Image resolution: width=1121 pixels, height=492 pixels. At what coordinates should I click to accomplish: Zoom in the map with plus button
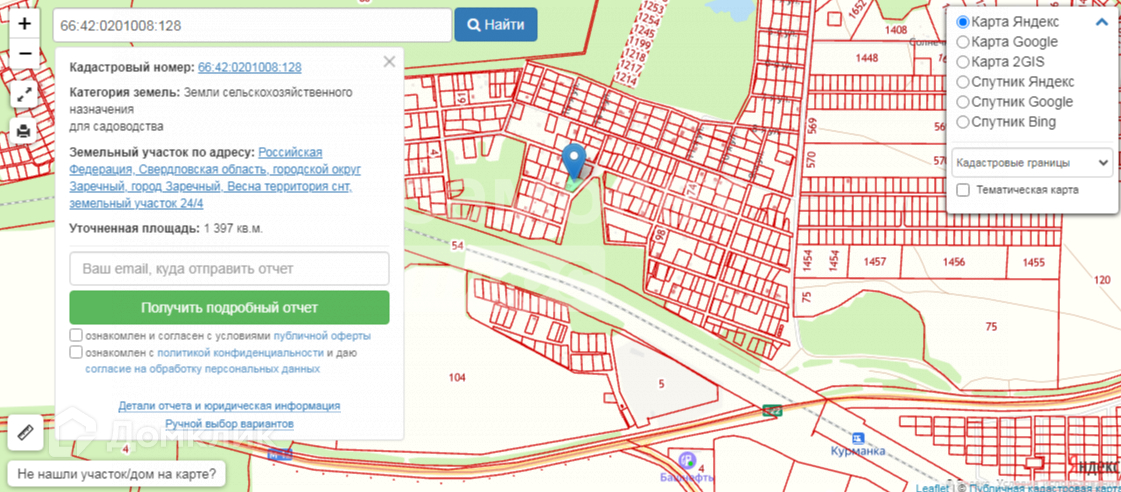tap(24, 24)
